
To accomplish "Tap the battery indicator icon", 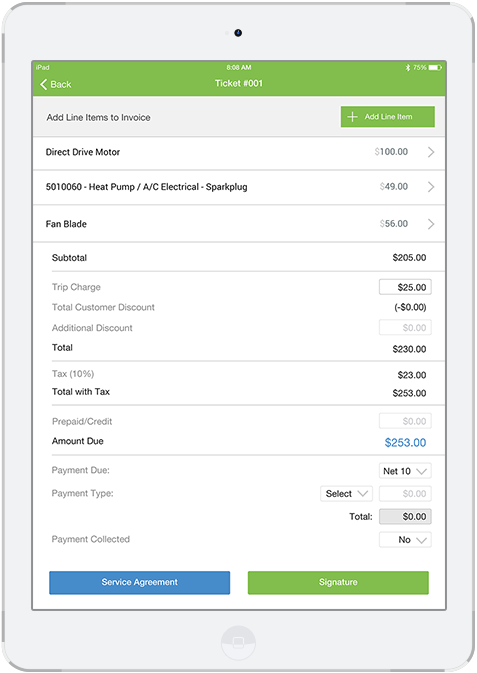I will click(x=435, y=67).
